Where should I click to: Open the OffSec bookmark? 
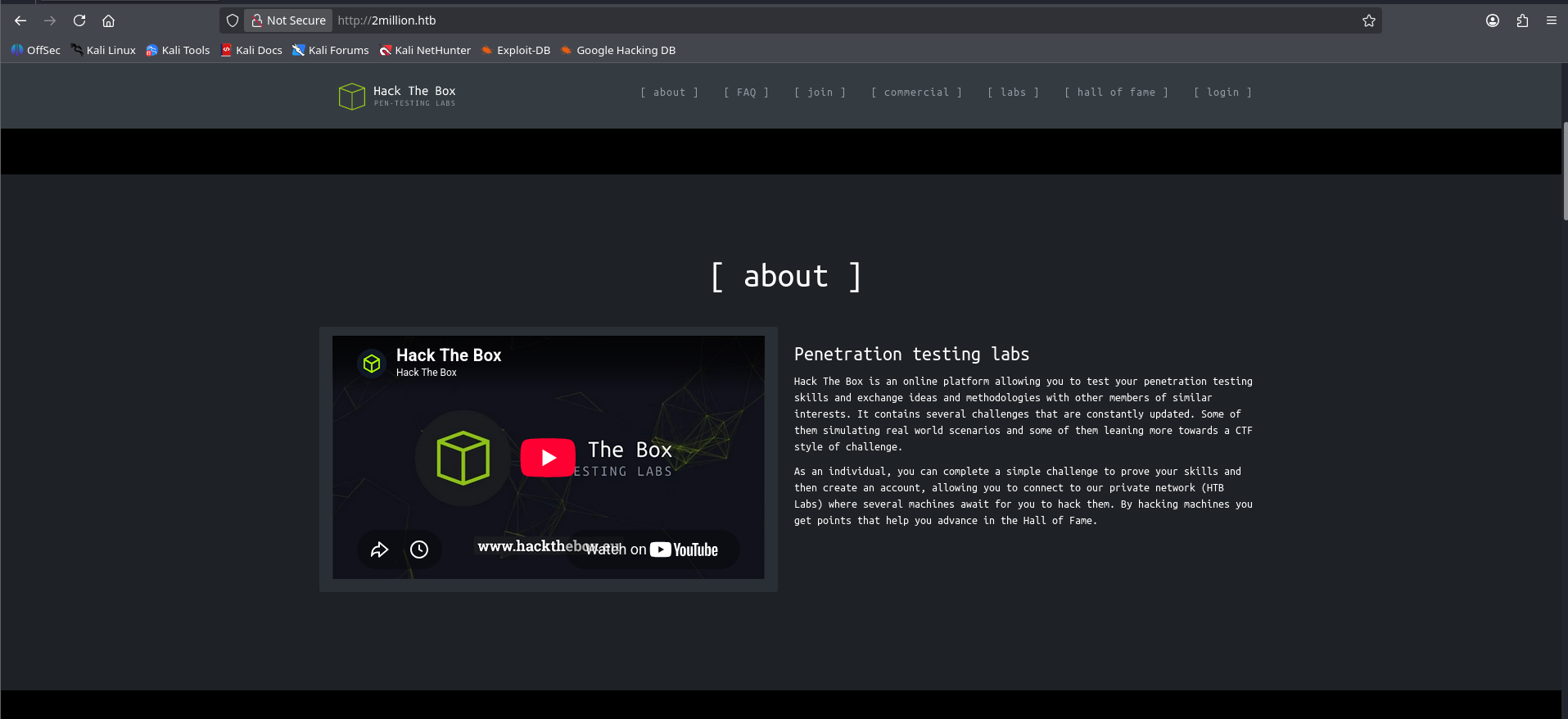pyautogui.click(x=36, y=50)
